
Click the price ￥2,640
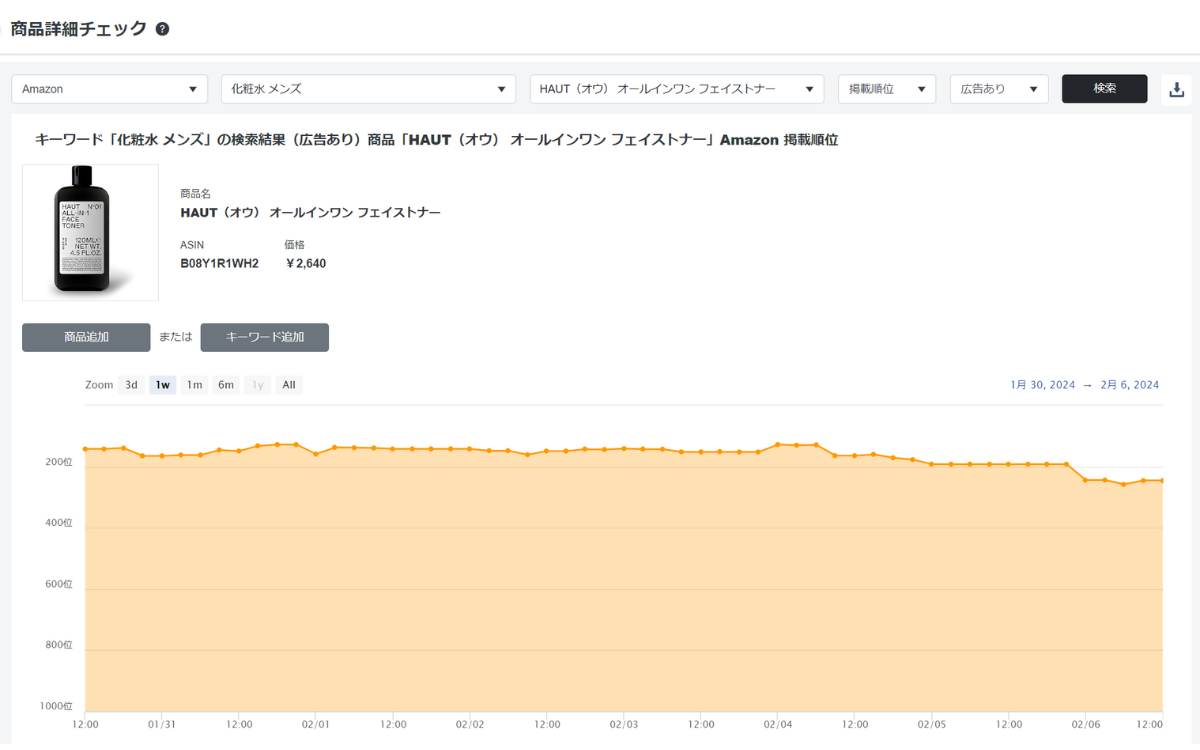click(305, 264)
